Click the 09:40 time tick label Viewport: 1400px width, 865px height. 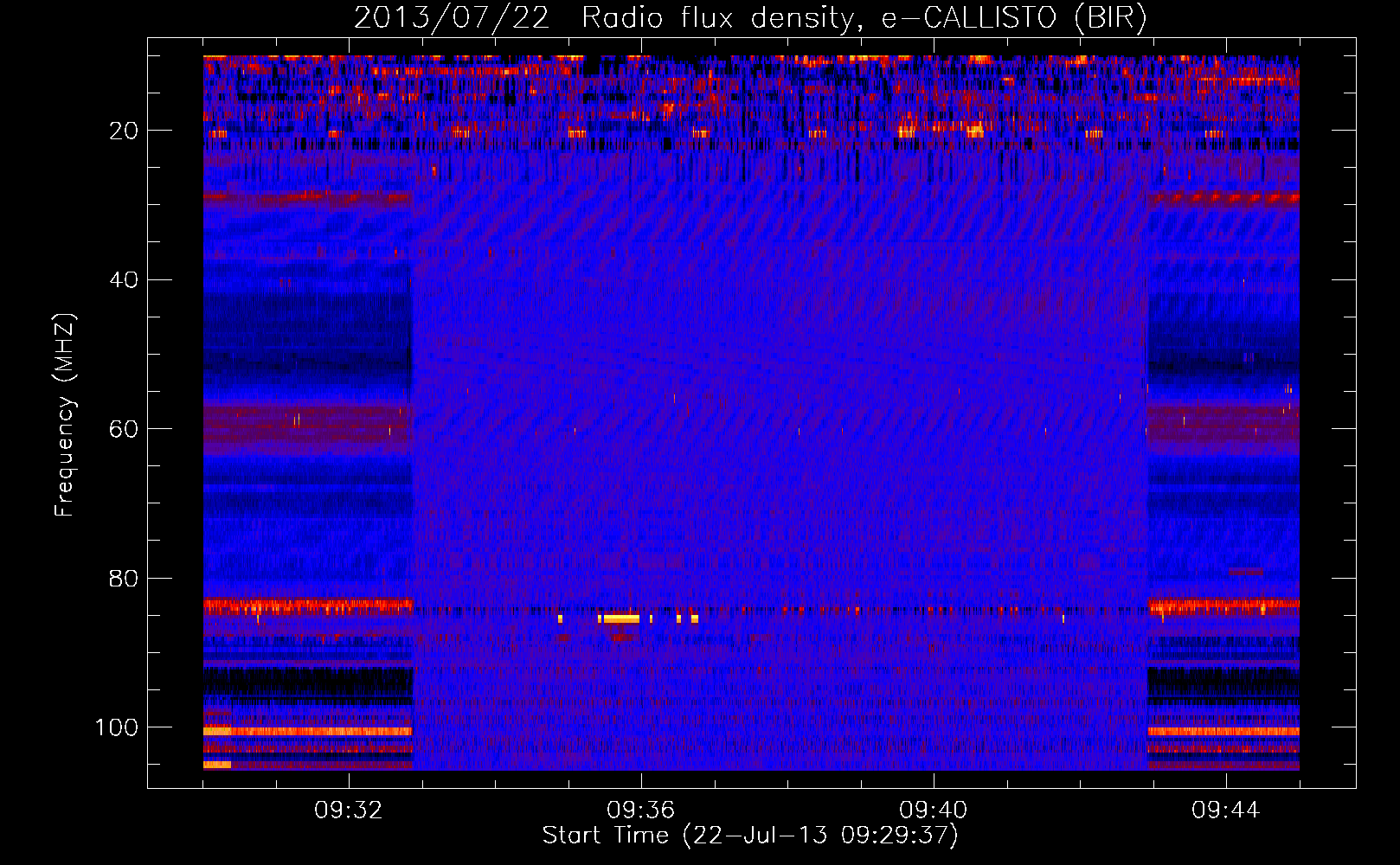click(x=934, y=811)
